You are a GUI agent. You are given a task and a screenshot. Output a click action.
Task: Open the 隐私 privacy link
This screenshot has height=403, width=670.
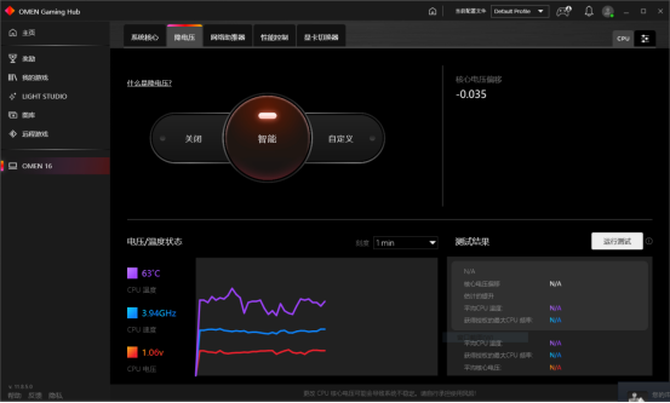point(56,396)
